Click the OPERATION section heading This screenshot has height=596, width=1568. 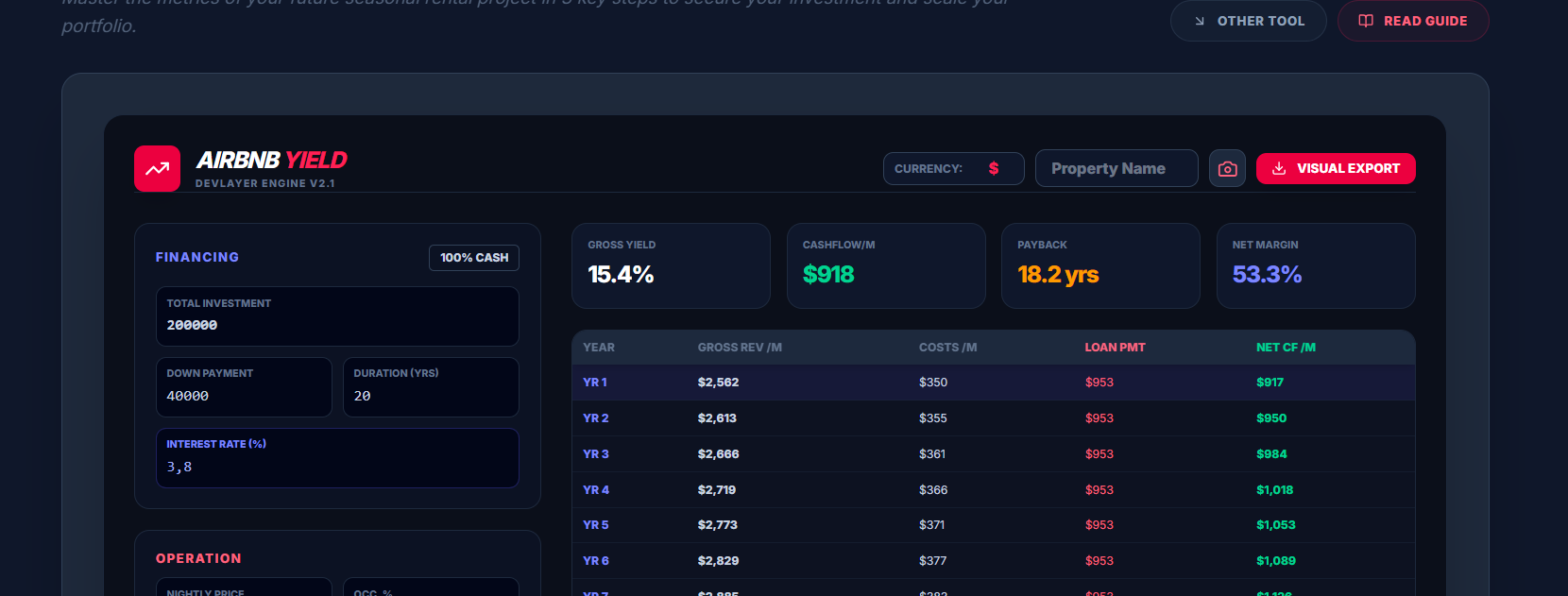pos(198,558)
